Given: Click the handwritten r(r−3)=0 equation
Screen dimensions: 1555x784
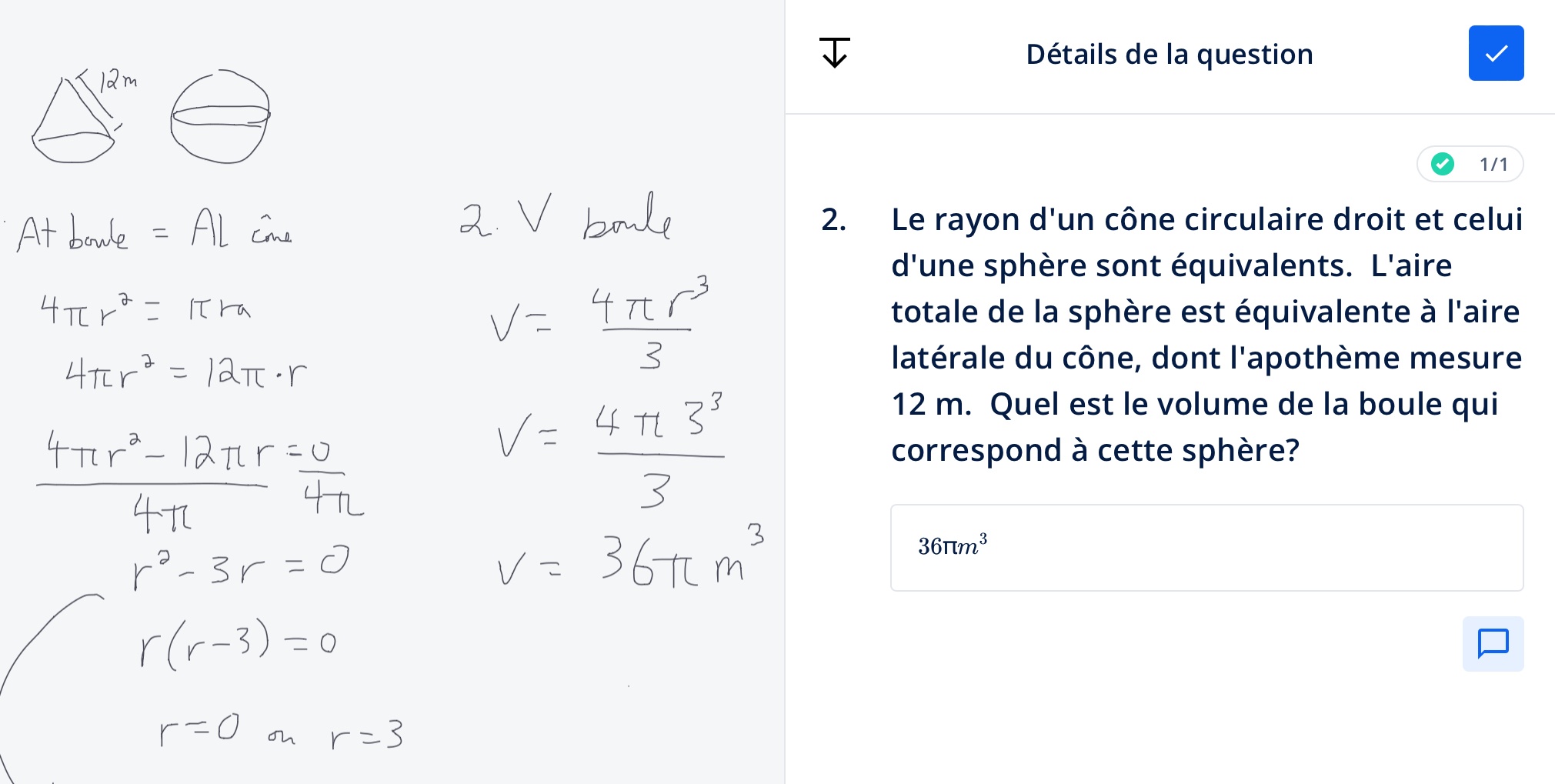Looking at the screenshot, I should (x=238, y=643).
